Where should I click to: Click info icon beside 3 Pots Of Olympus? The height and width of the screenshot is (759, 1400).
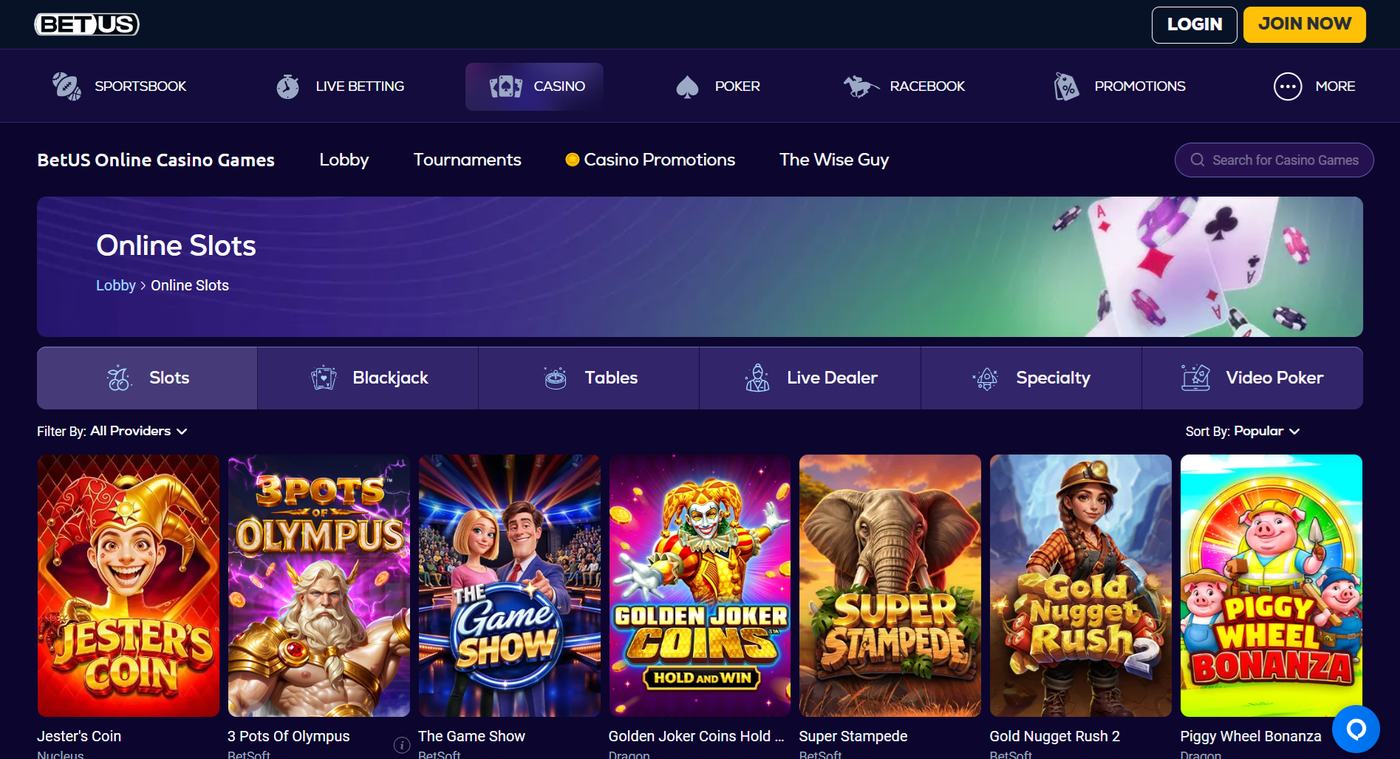[x=402, y=745]
